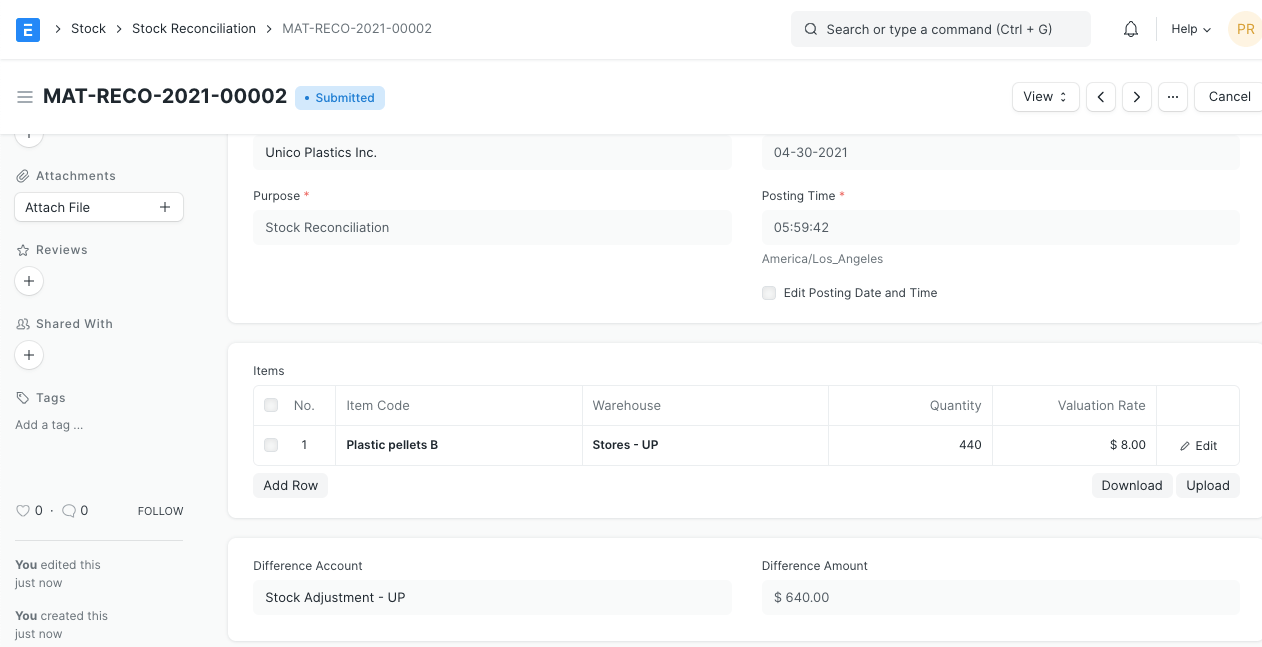Click the sidebar menu icon beside the title
This screenshot has width=1262, height=647.
pos(25,97)
